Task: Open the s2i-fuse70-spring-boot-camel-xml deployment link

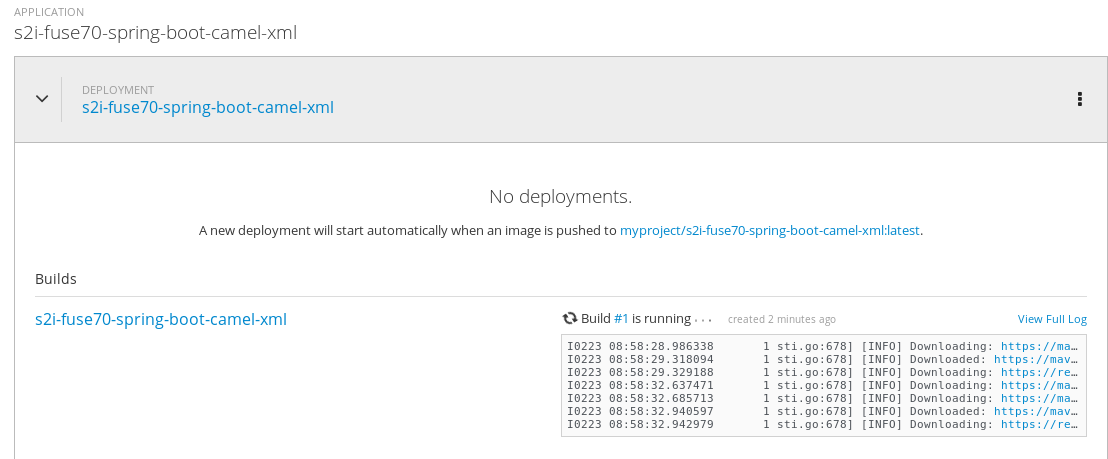Action: (x=207, y=108)
